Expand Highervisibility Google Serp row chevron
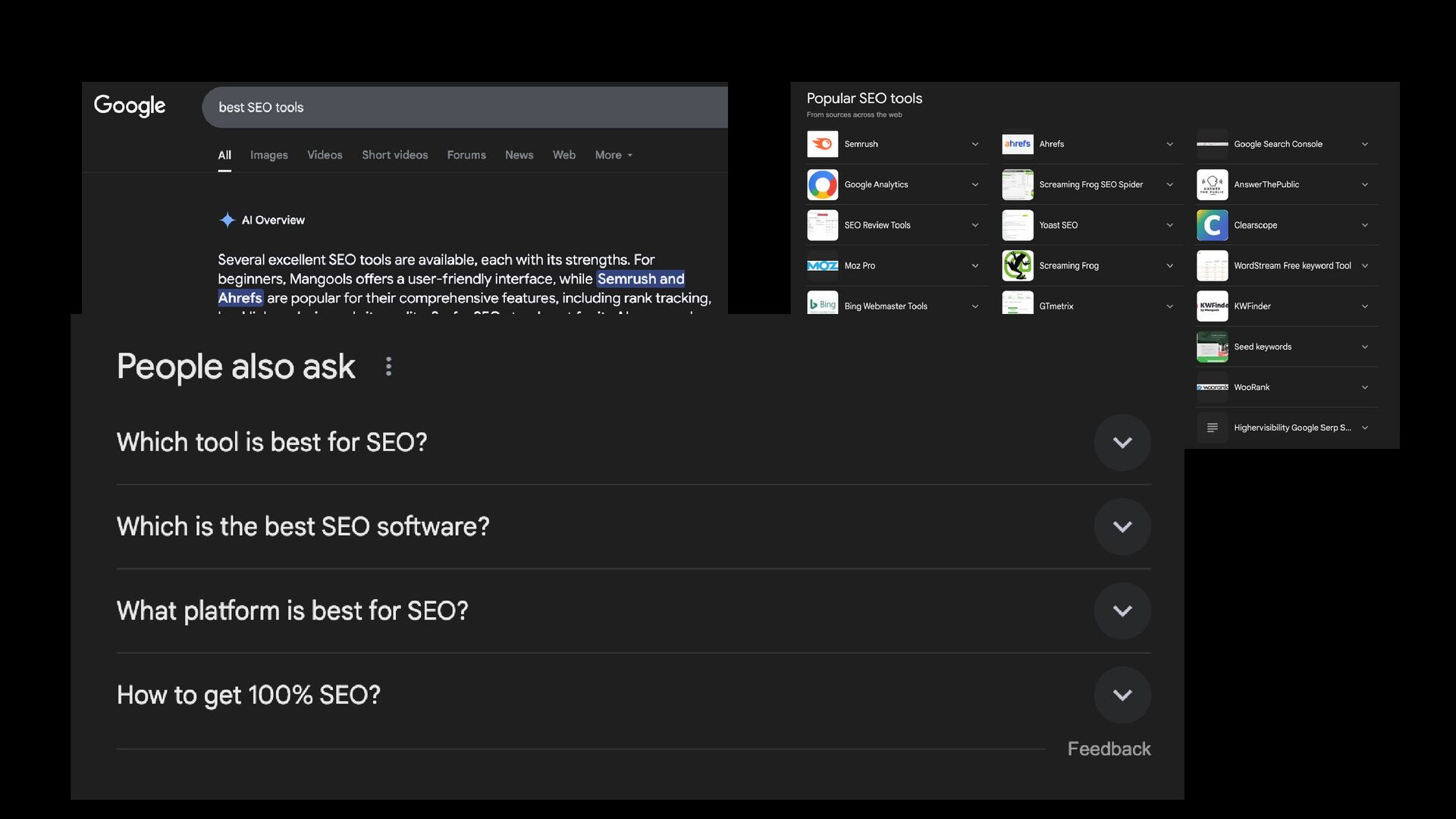Image resolution: width=1456 pixels, height=819 pixels. point(1364,428)
